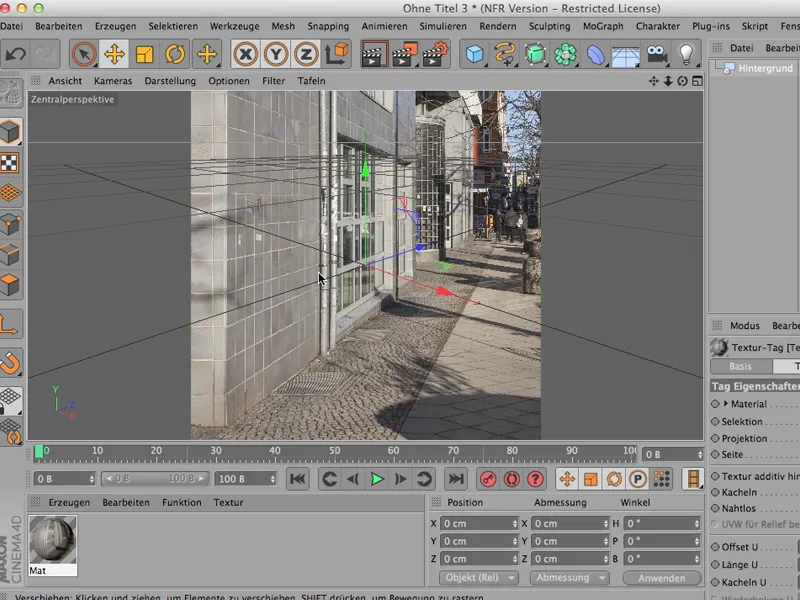800x600 pixels.
Task: Add a subdivision generator object
Action: click(x=535, y=54)
